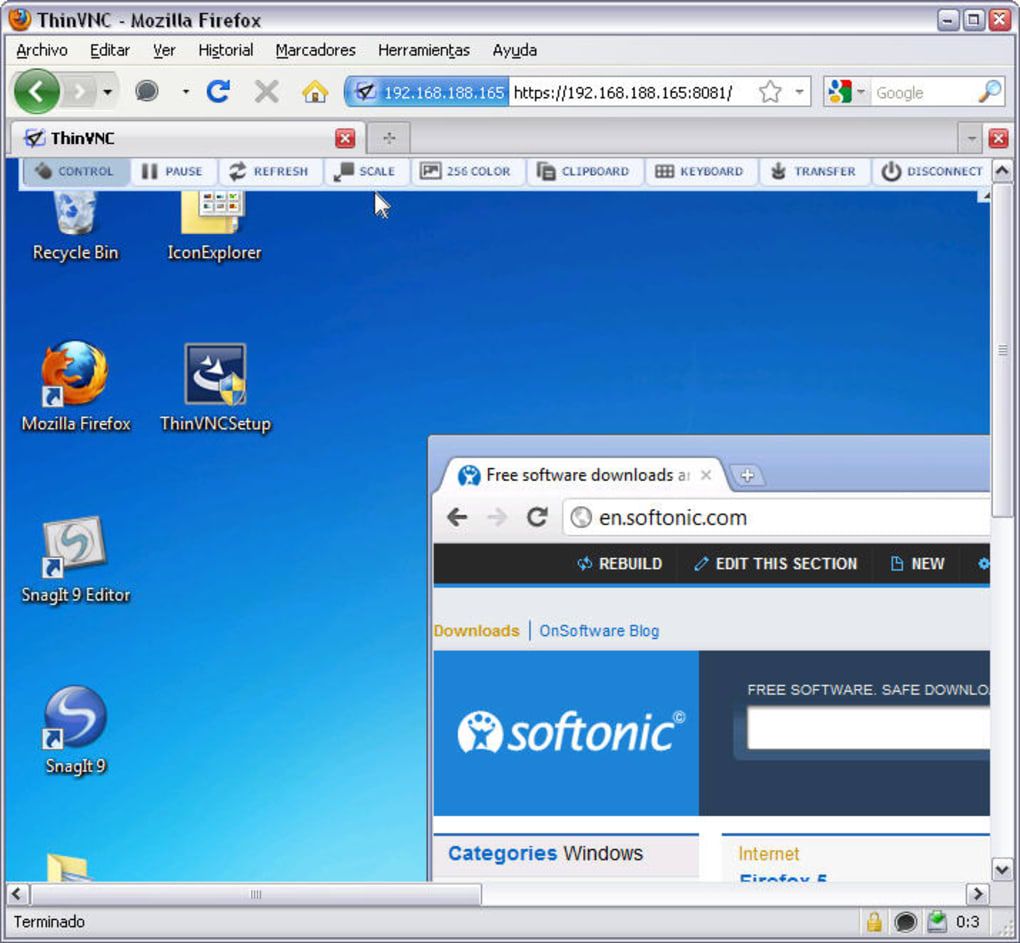1020x943 pixels.
Task: Select the Recycle Bin desktop icon
Action: 75,225
